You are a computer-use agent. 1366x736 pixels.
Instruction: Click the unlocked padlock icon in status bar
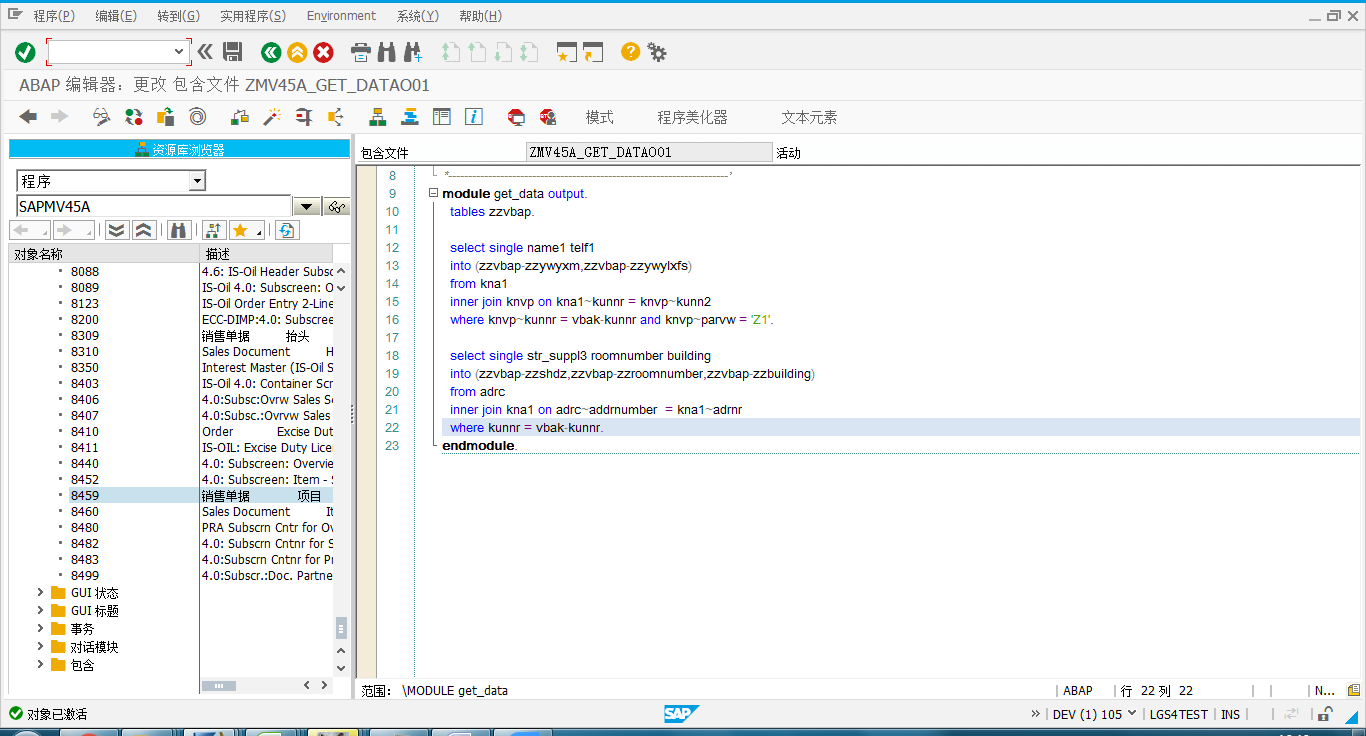coord(1325,714)
